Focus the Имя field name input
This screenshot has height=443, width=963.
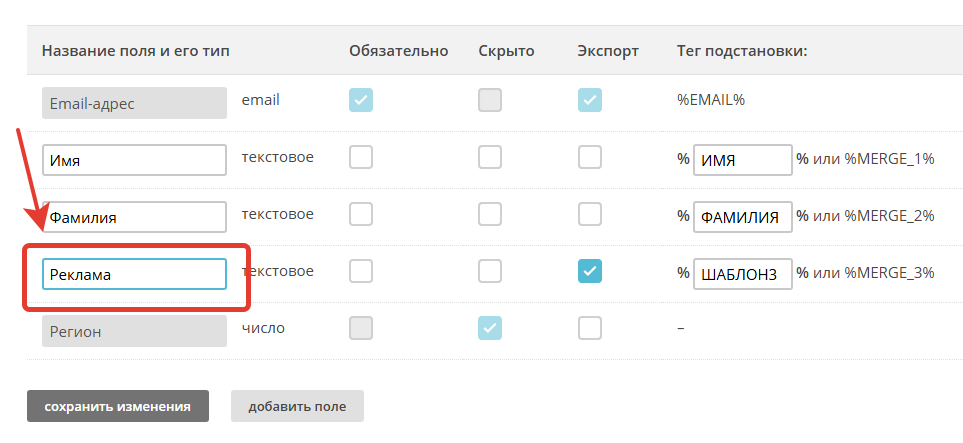[135, 160]
